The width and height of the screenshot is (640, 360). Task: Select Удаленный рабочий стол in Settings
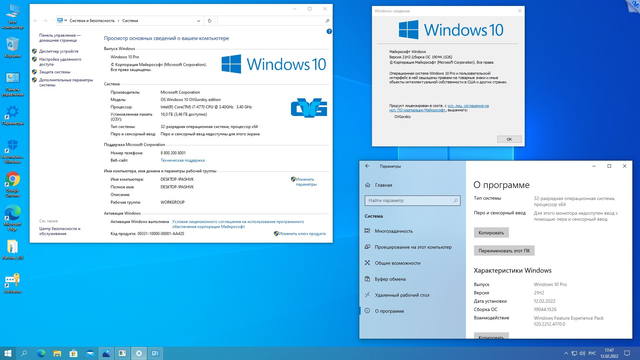[402, 295]
